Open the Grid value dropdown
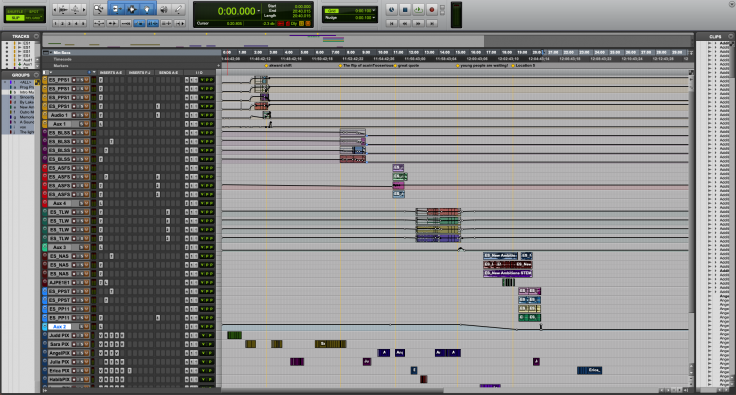Image resolution: width=736 pixels, height=395 pixels. tap(374, 10)
